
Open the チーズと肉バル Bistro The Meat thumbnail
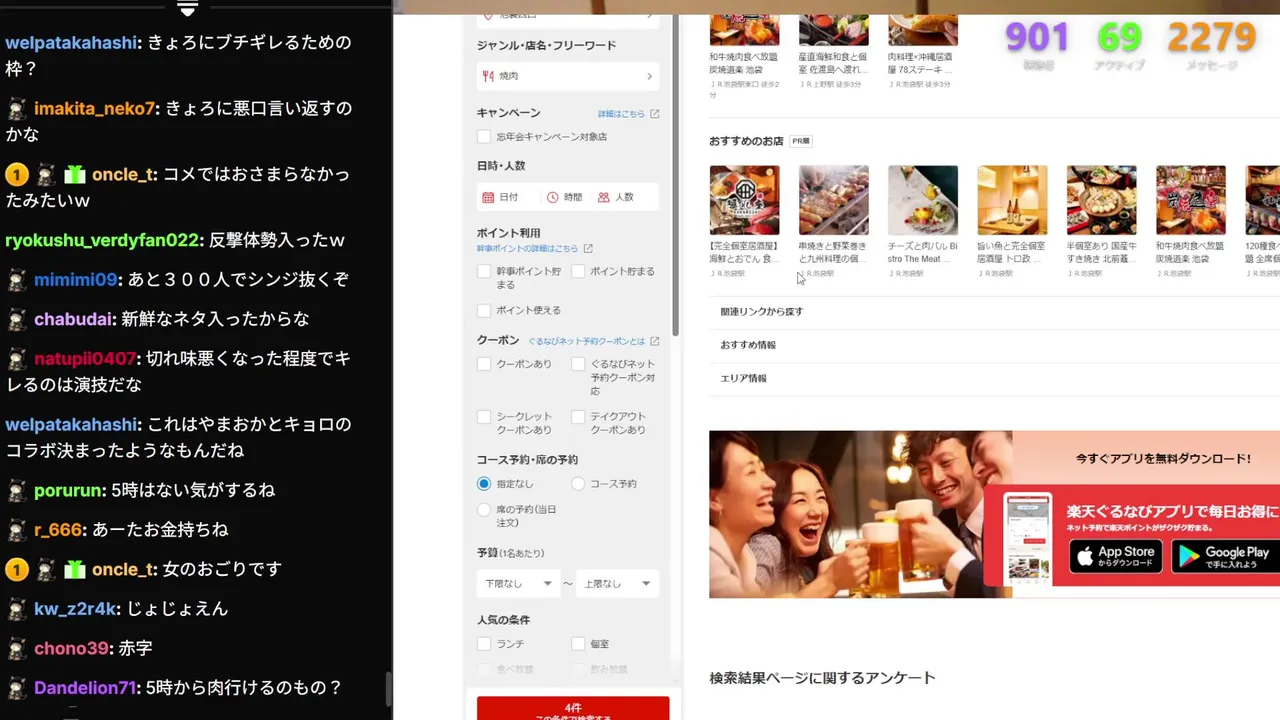click(x=922, y=200)
